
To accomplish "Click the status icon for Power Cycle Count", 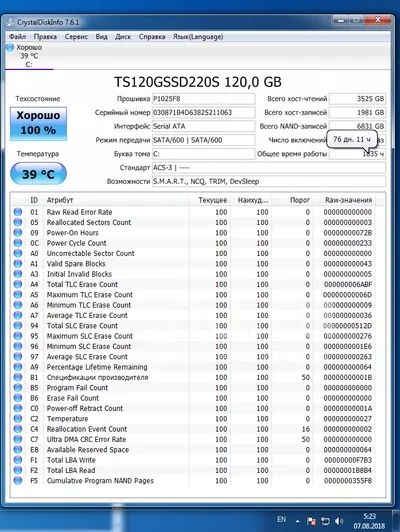I will pyautogui.click(x=18, y=243).
